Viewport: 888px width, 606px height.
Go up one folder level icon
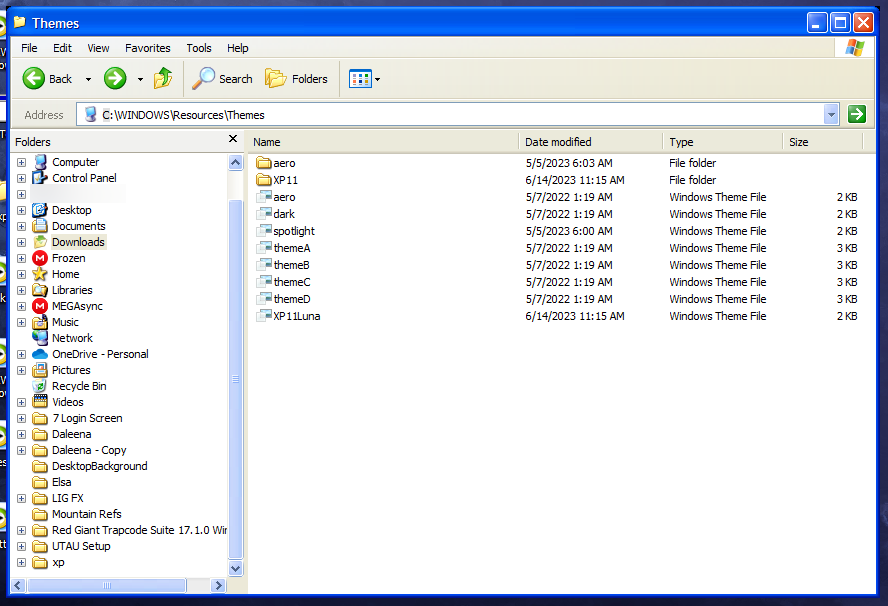click(x=163, y=78)
